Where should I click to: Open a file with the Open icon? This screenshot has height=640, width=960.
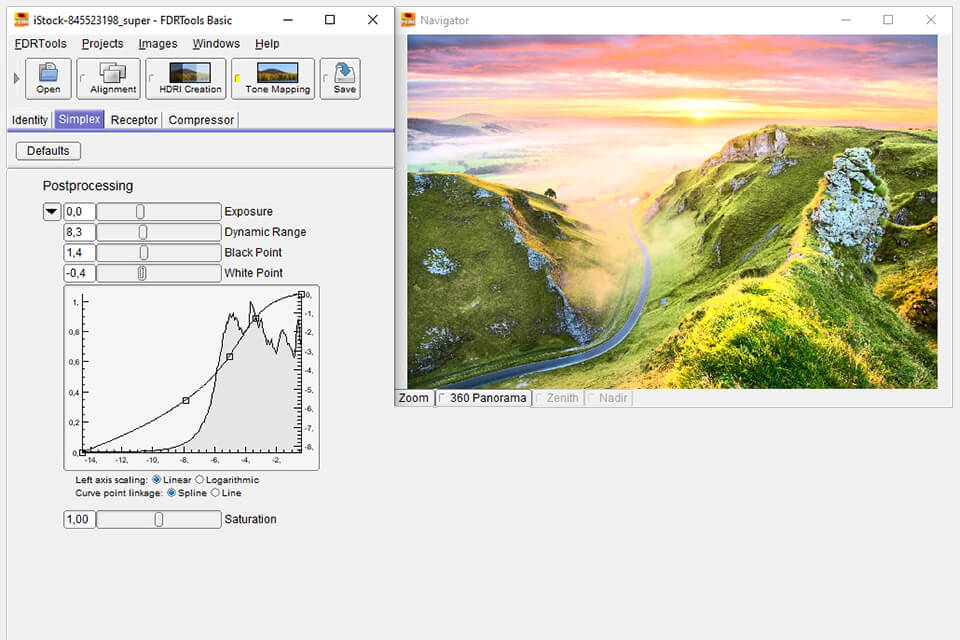pyautogui.click(x=47, y=78)
